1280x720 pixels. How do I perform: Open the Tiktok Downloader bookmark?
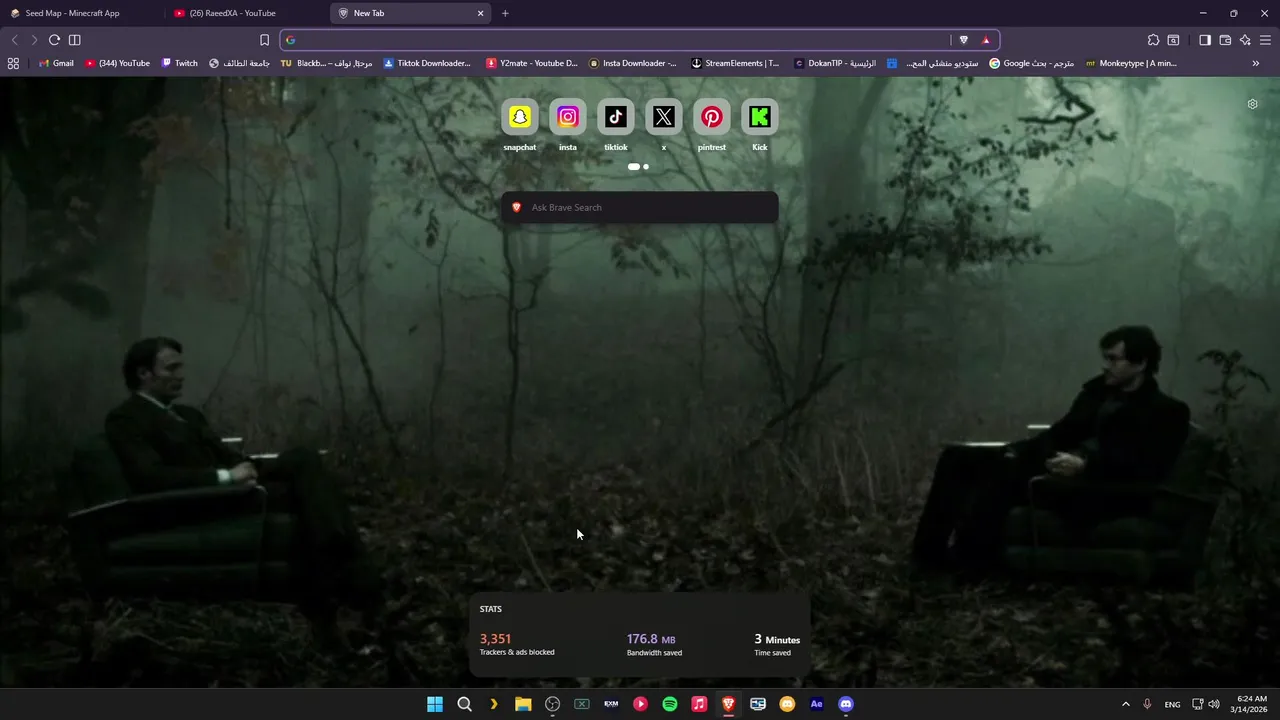(x=427, y=63)
